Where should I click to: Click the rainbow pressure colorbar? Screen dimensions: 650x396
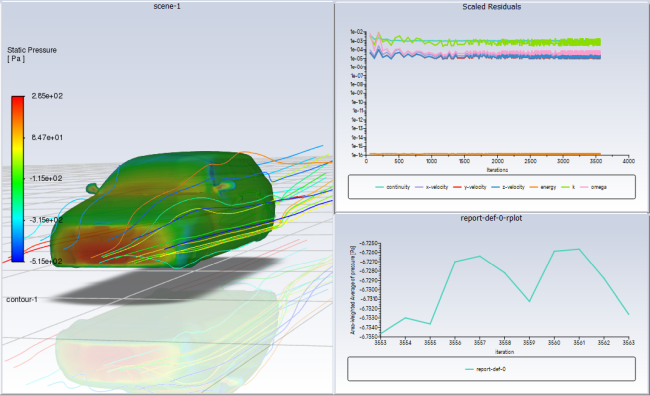coord(17,179)
